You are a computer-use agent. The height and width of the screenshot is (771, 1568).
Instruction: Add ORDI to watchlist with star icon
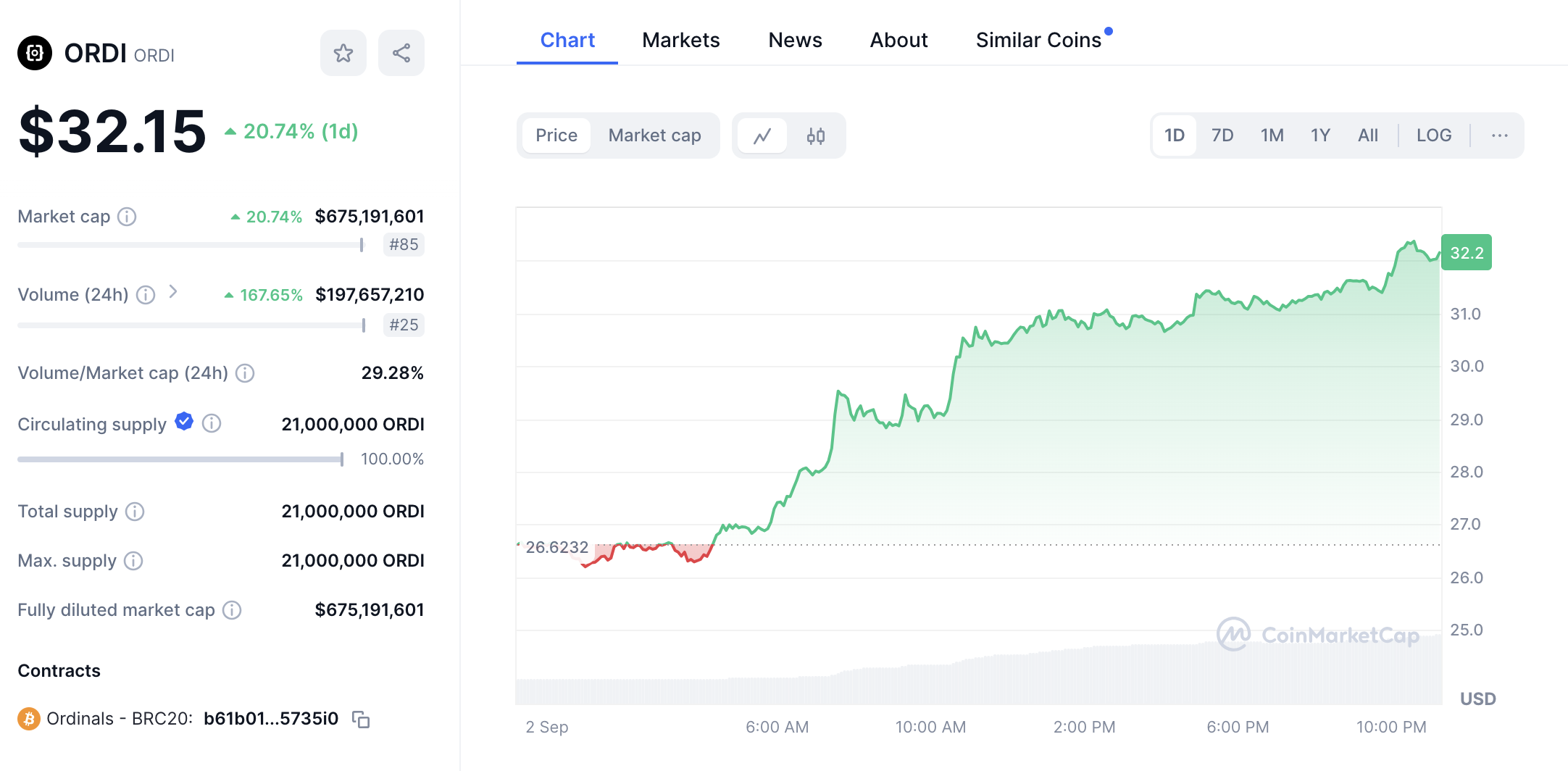[343, 53]
